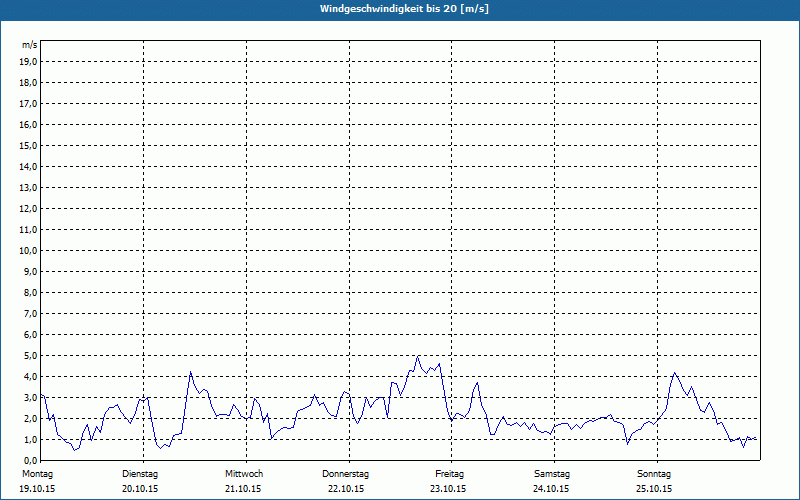Click the '3,0' y-axis label
The height and width of the screenshot is (500, 800).
(x=30, y=397)
